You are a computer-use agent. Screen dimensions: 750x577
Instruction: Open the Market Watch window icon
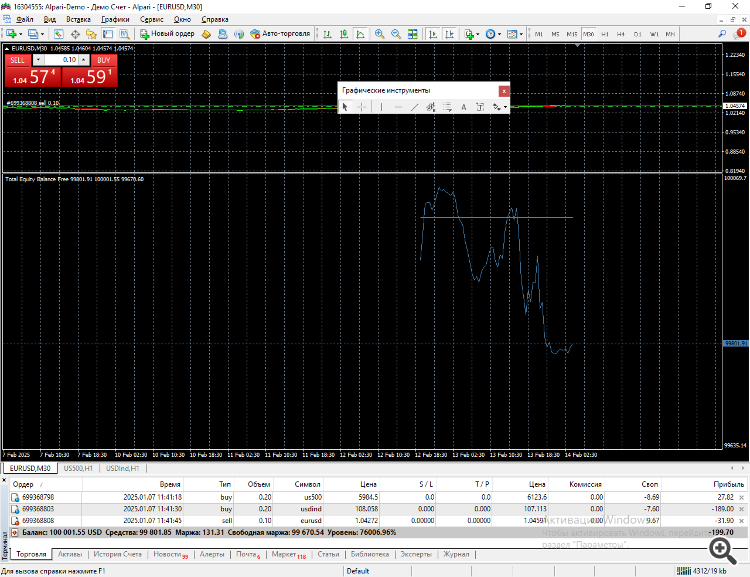tap(58, 34)
